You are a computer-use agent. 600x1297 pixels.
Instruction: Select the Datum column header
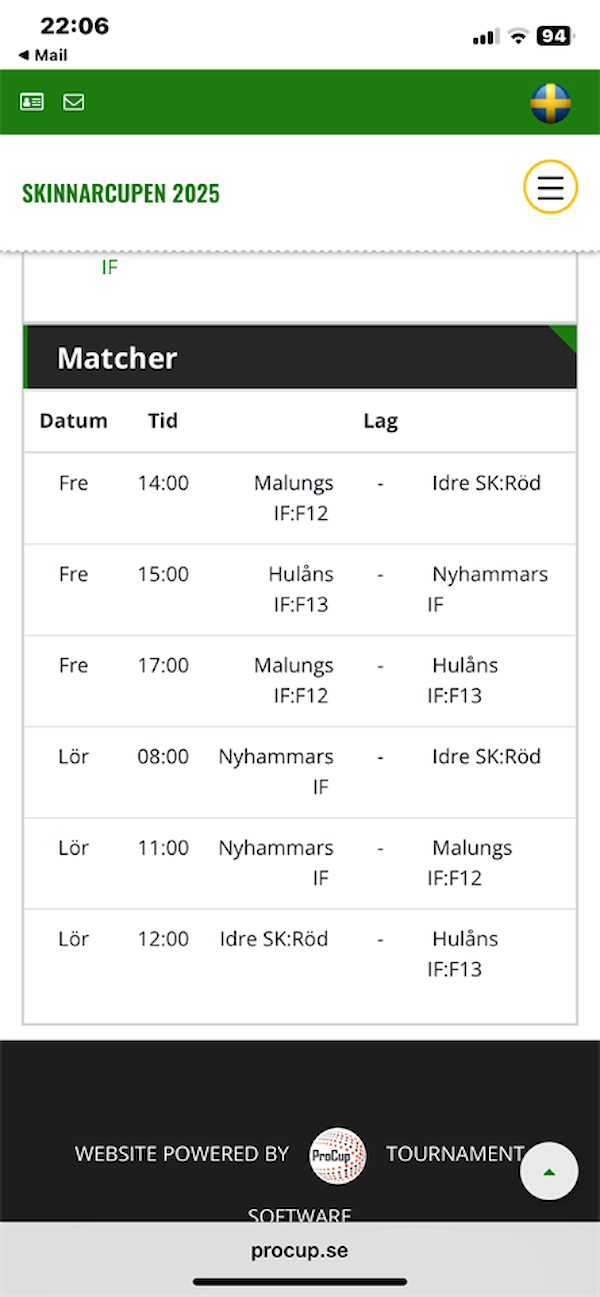click(73, 421)
